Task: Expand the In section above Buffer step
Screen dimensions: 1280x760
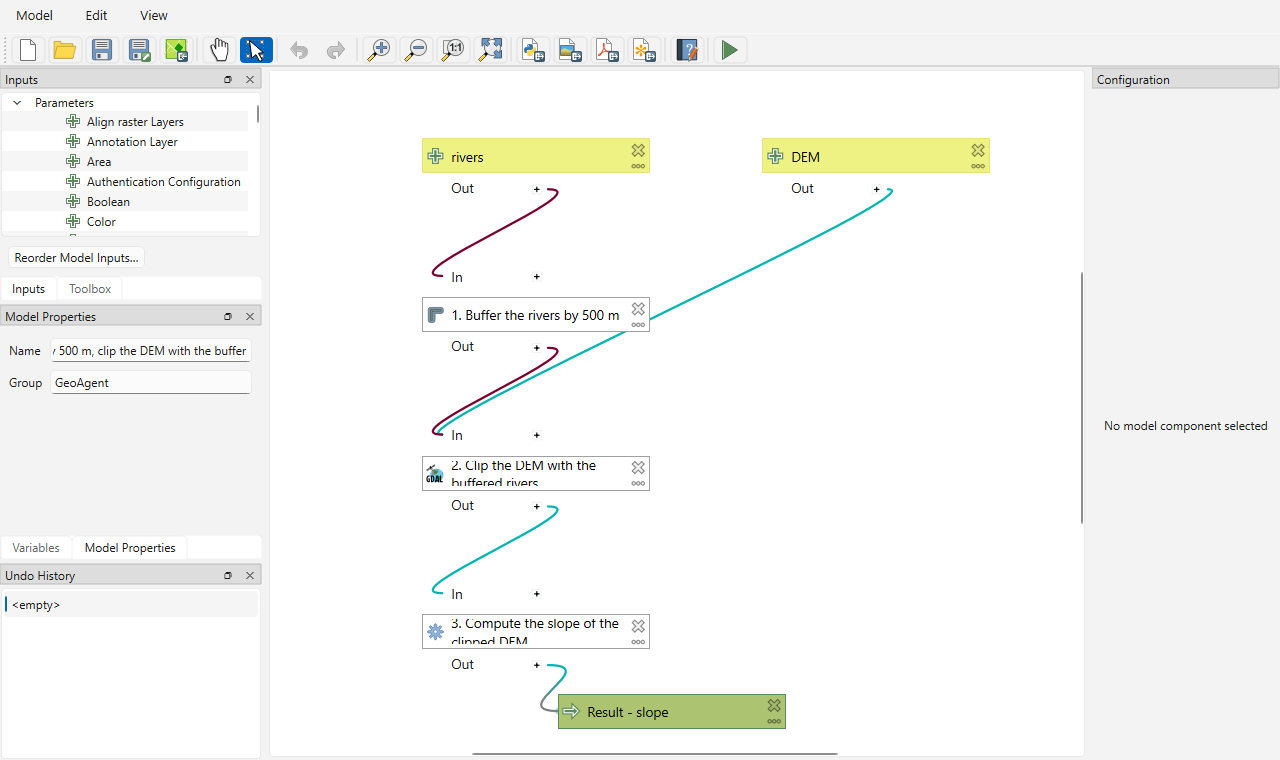Action: [x=536, y=277]
